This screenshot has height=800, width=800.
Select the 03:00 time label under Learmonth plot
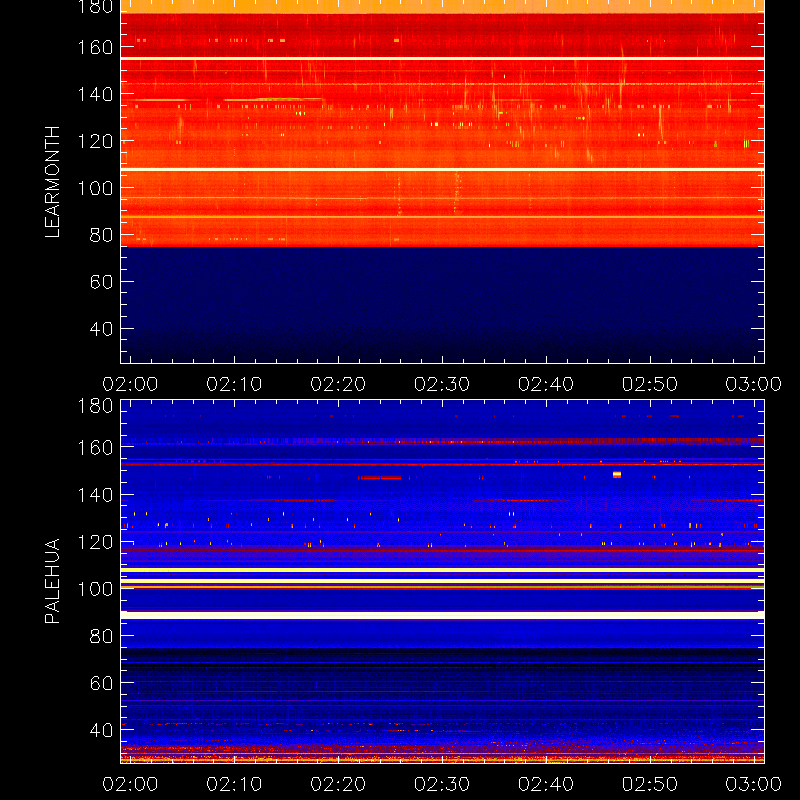(x=754, y=384)
